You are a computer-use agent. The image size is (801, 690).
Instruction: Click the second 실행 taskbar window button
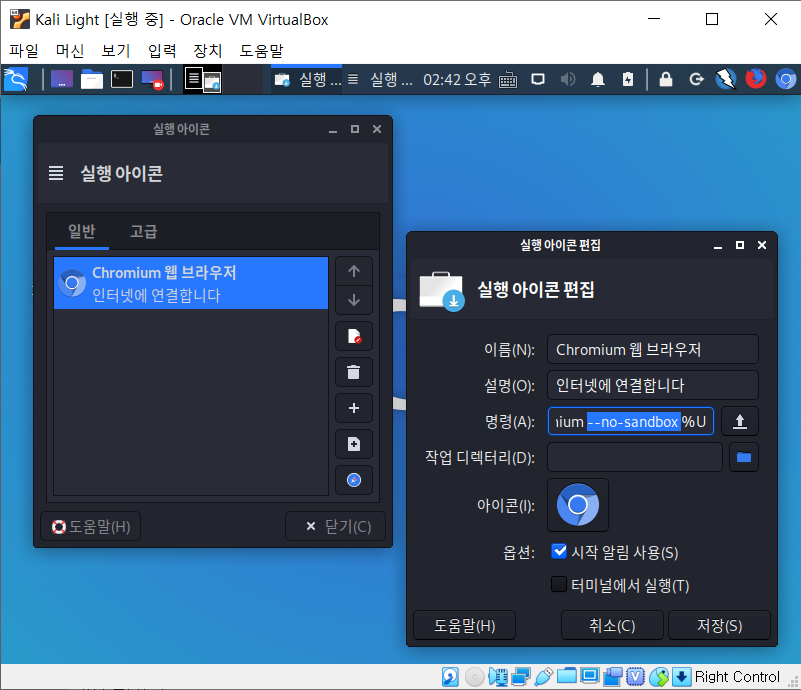380,80
